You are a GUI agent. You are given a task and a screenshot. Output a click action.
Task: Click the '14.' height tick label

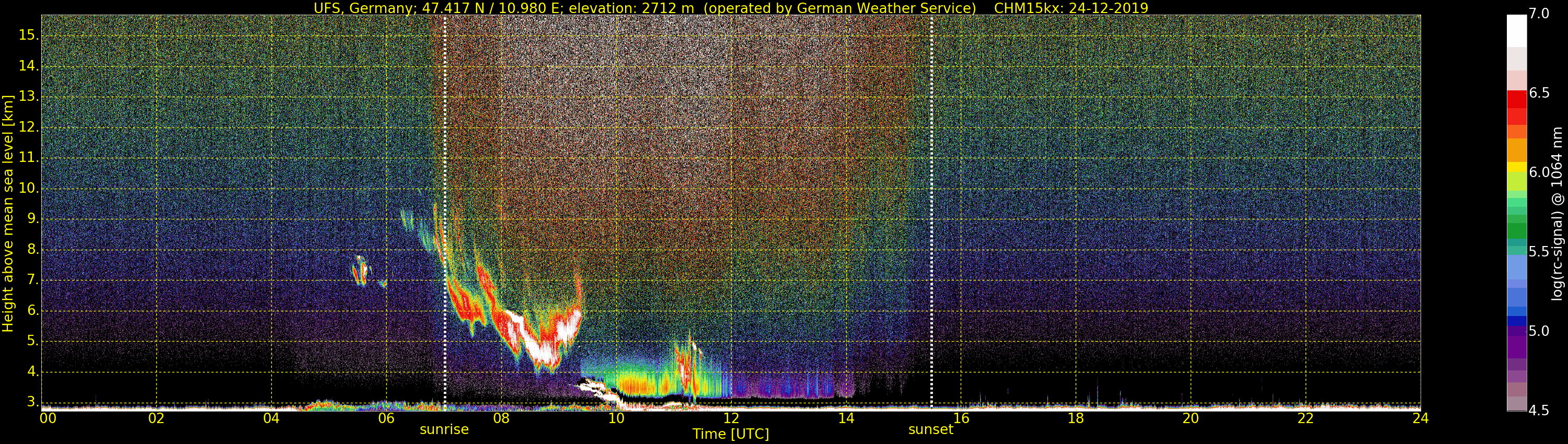(x=29, y=66)
